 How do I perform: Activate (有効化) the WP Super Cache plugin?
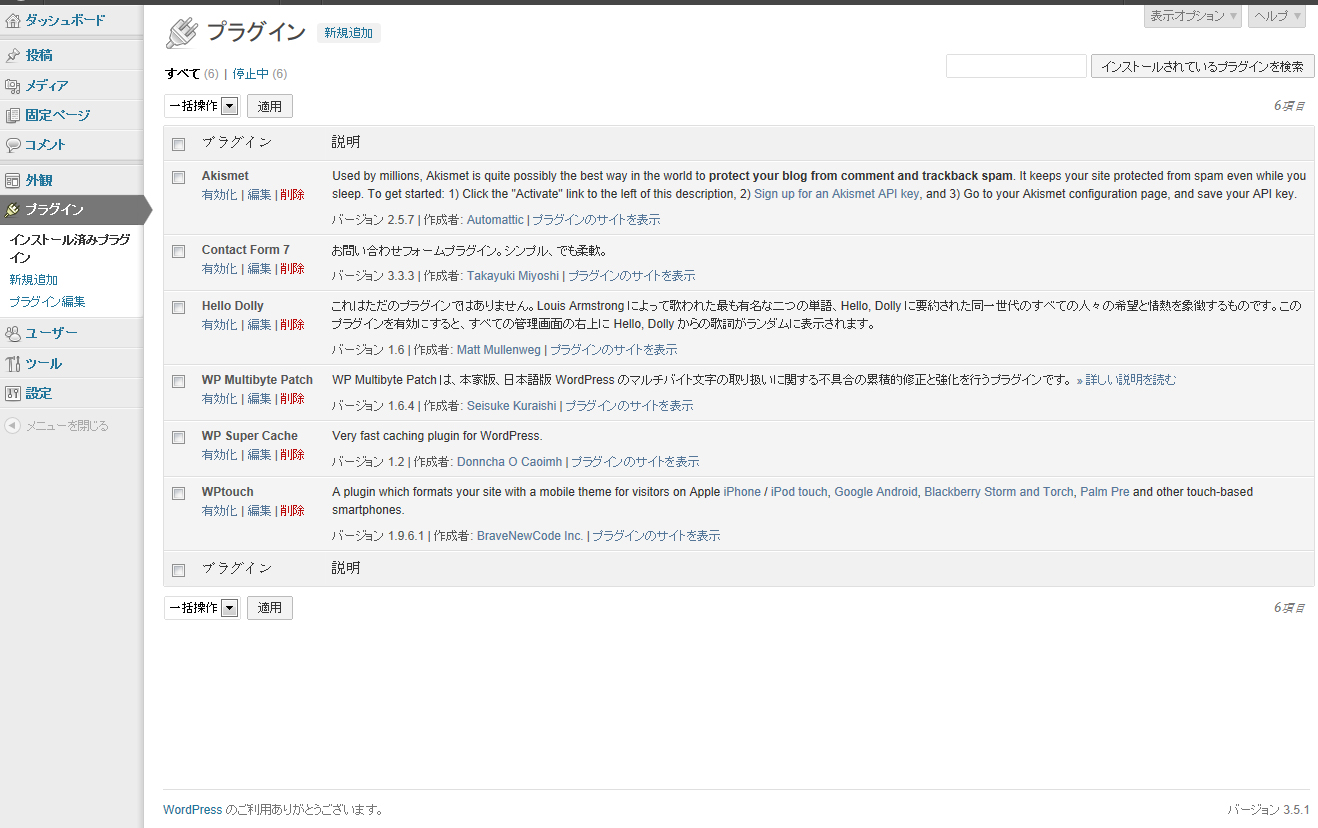click(219, 455)
